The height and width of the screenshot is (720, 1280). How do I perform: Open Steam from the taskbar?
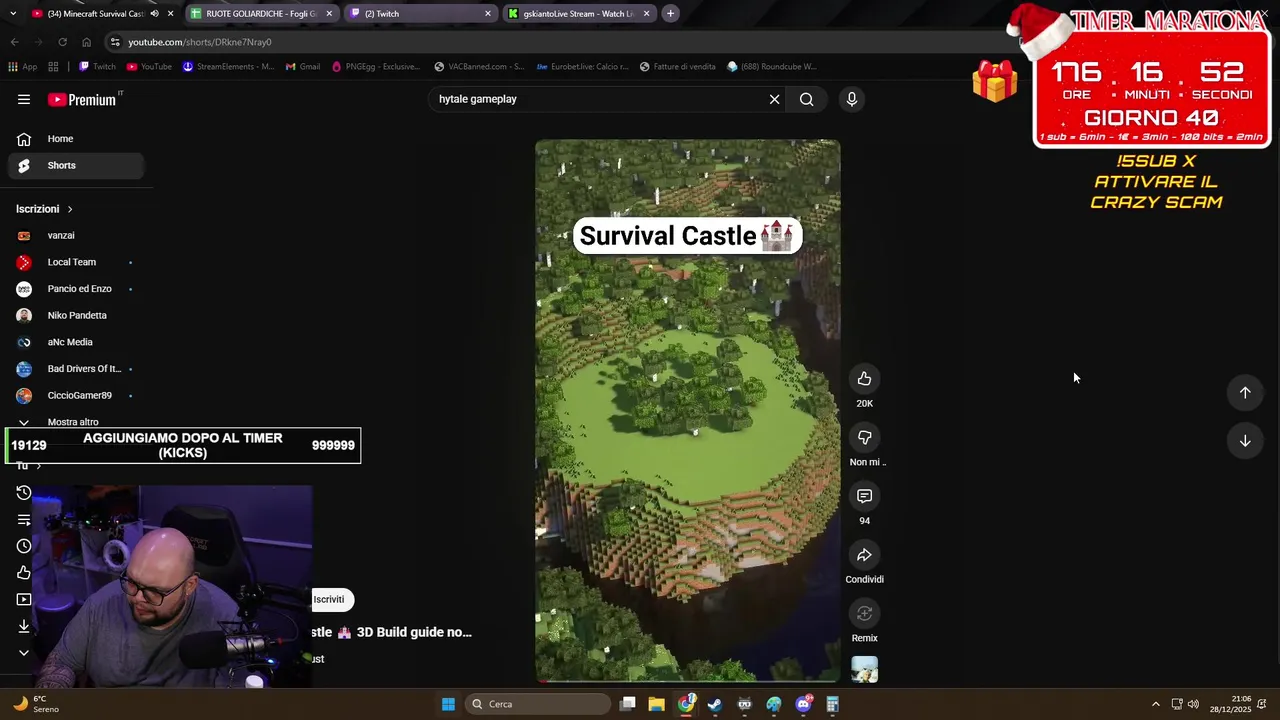(715, 704)
